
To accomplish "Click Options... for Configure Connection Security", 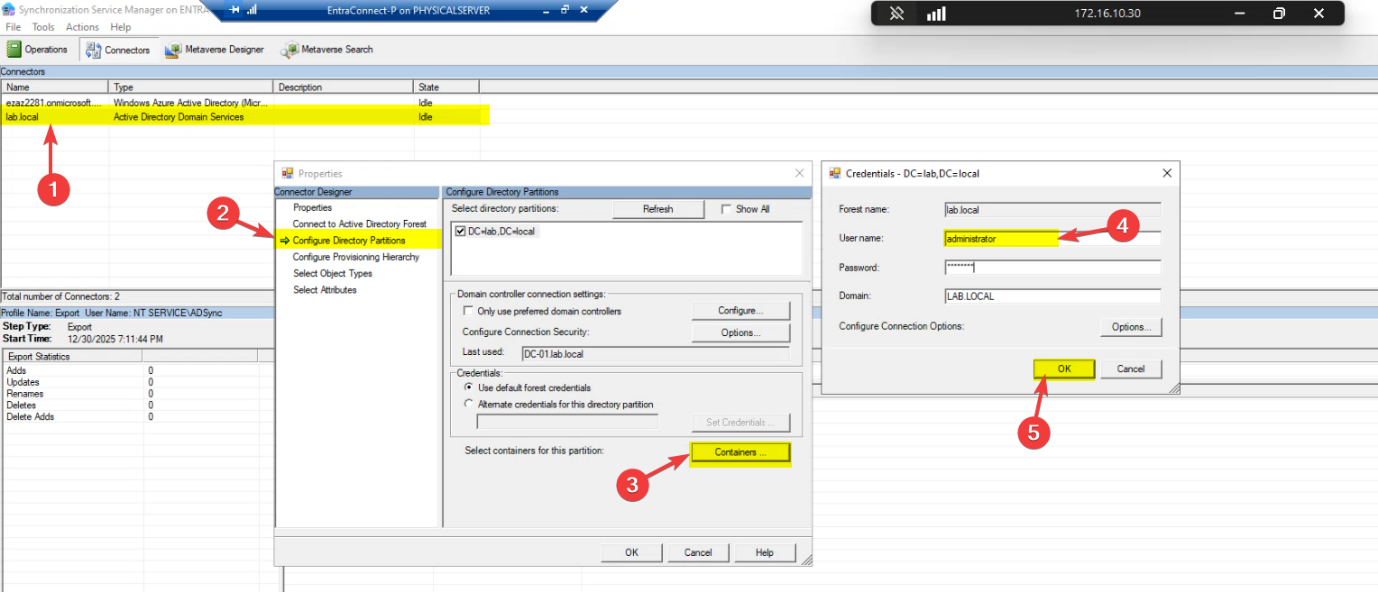I will click(740, 332).
